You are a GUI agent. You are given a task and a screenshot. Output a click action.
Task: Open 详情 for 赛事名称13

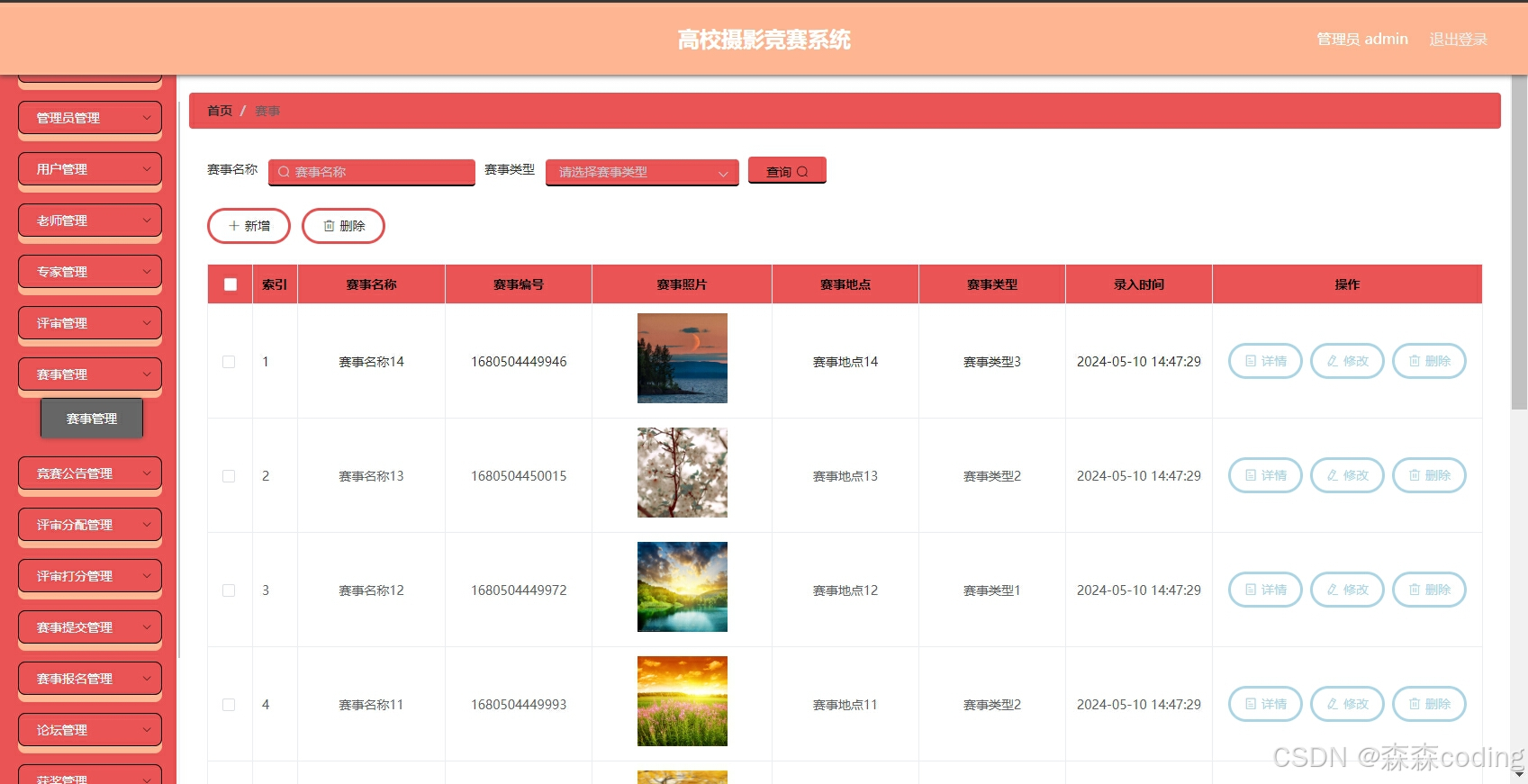tap(1265, 475)
